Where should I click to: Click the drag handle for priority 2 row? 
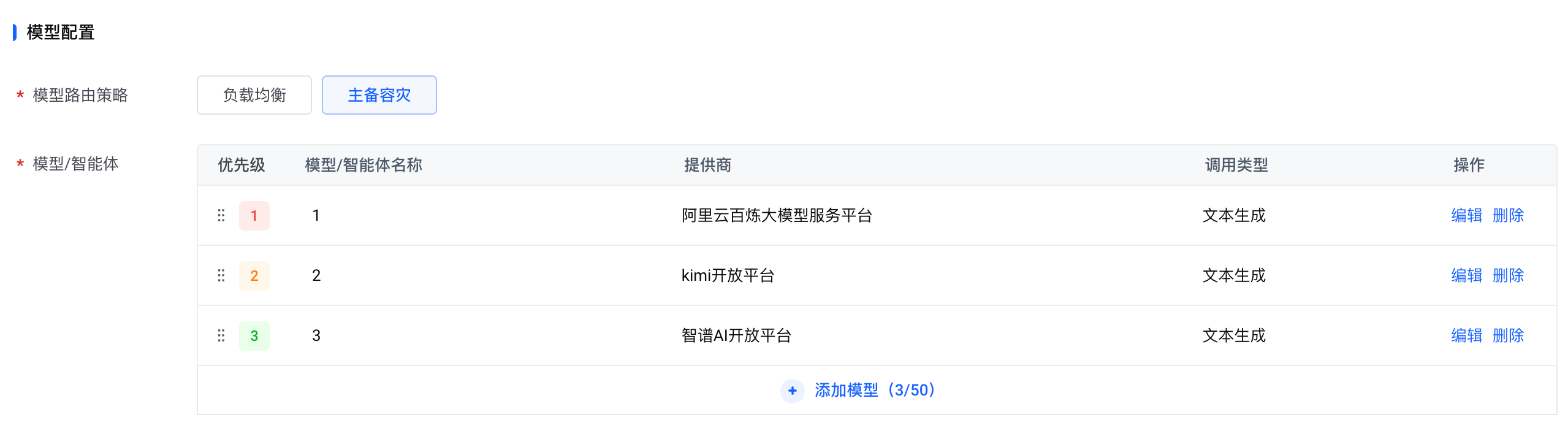tap(221, 275)
